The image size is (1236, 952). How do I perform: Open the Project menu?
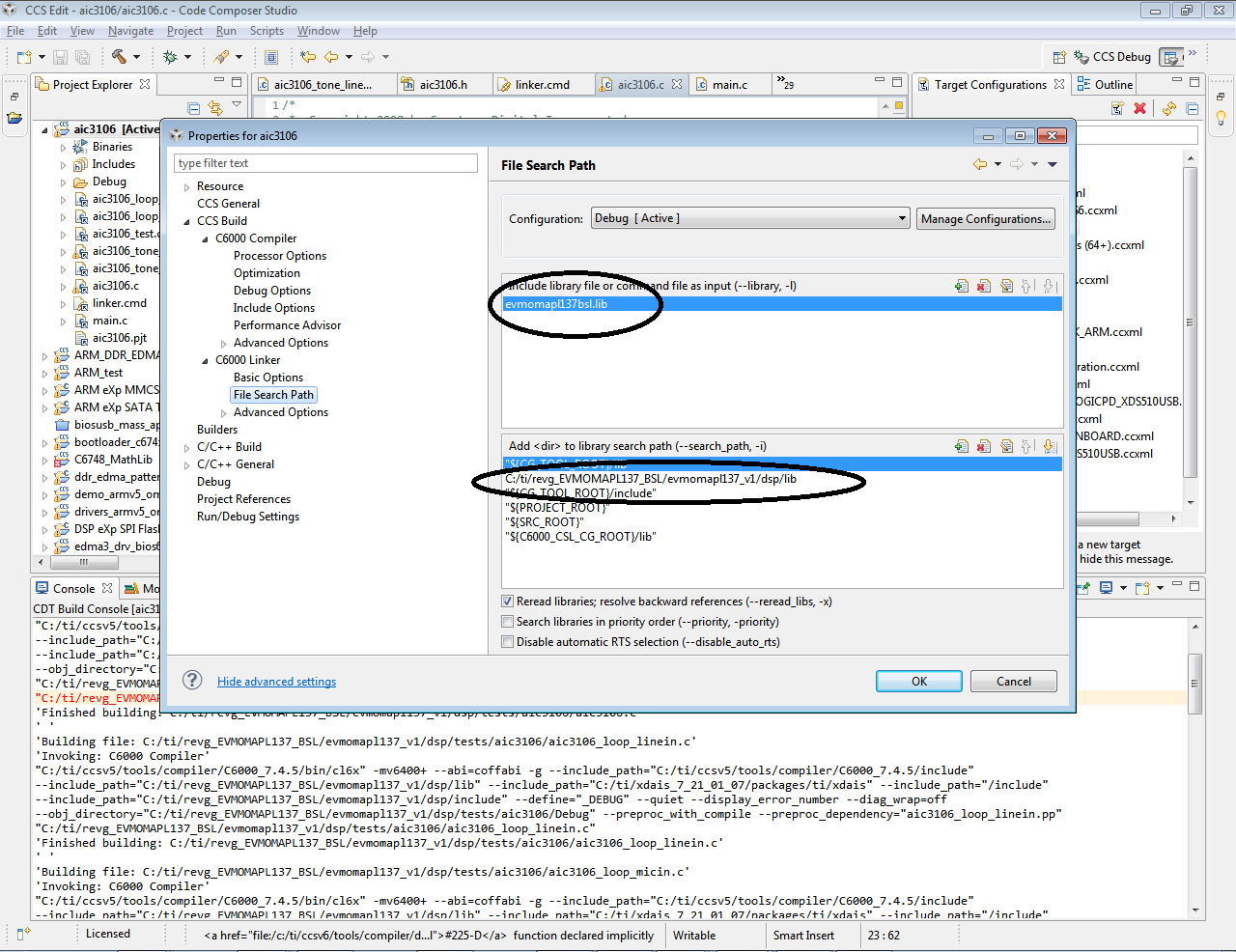[184, 31]
